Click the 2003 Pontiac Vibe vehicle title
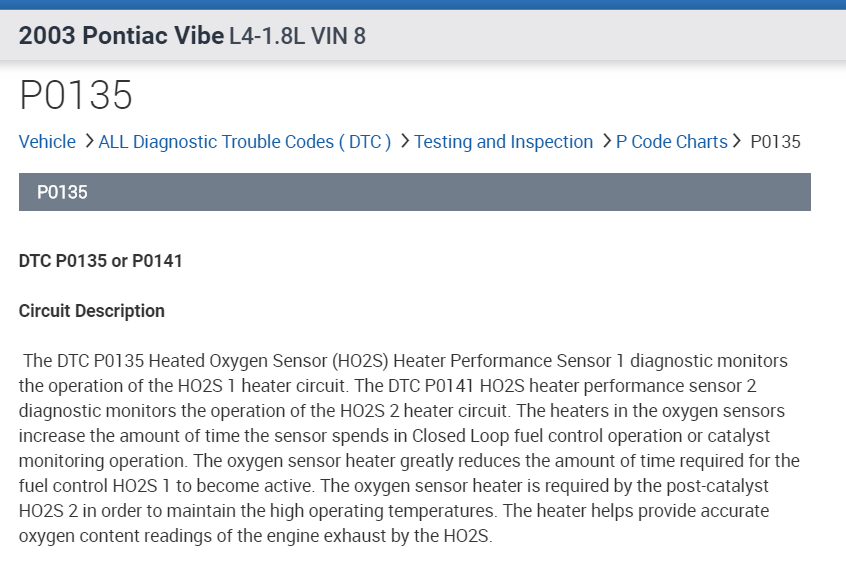 tap(121, 37)
